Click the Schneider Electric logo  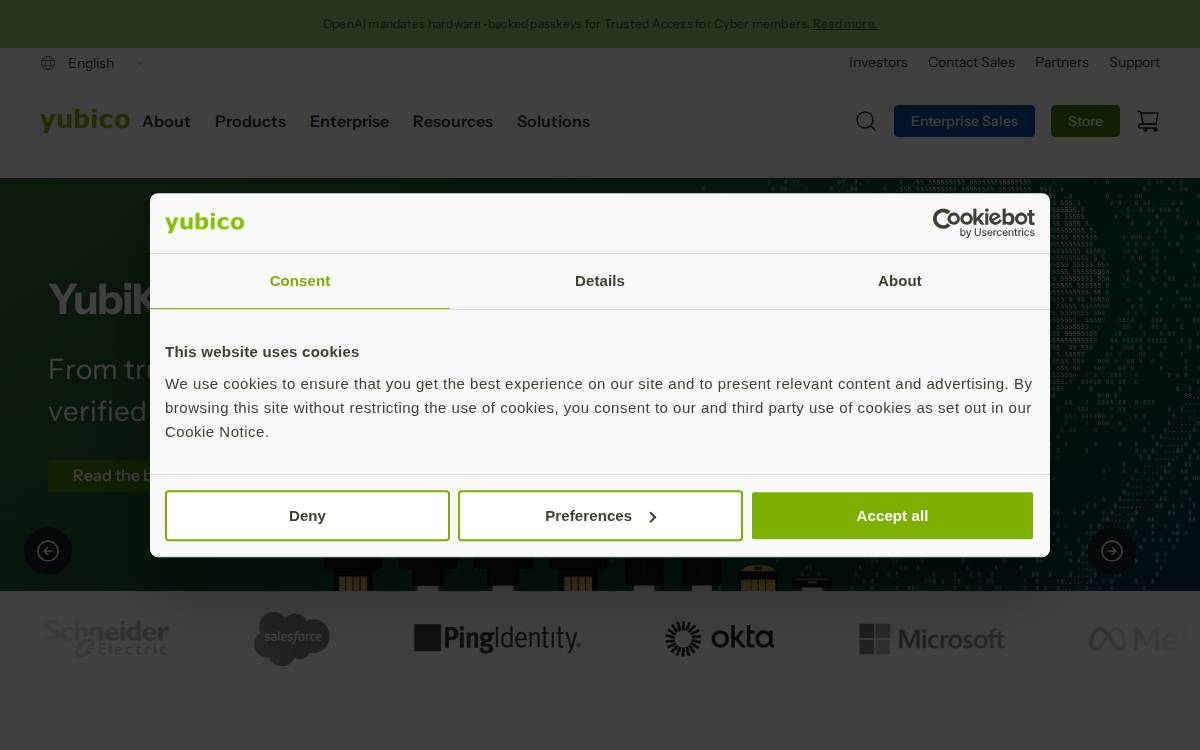point(106,638)
